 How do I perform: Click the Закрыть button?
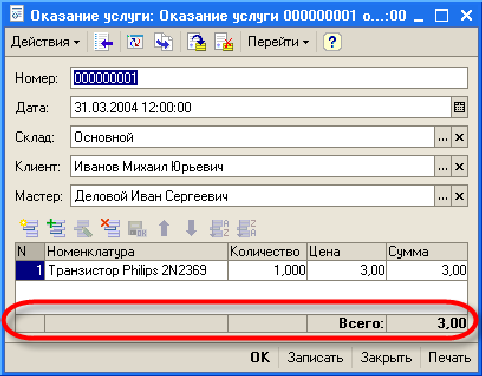click(386, 357)
